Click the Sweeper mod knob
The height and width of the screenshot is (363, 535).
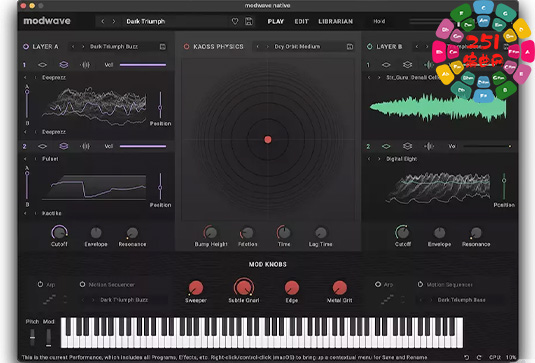pos(196,288)
